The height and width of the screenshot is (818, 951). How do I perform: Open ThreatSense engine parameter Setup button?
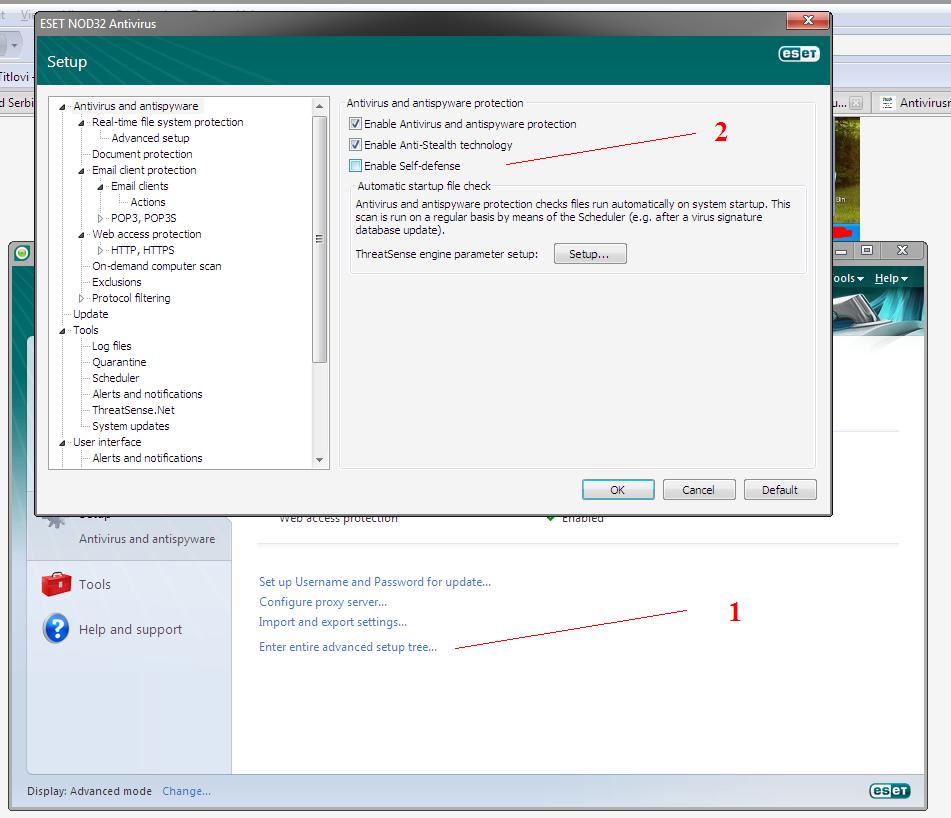click(x=590, y=254)
